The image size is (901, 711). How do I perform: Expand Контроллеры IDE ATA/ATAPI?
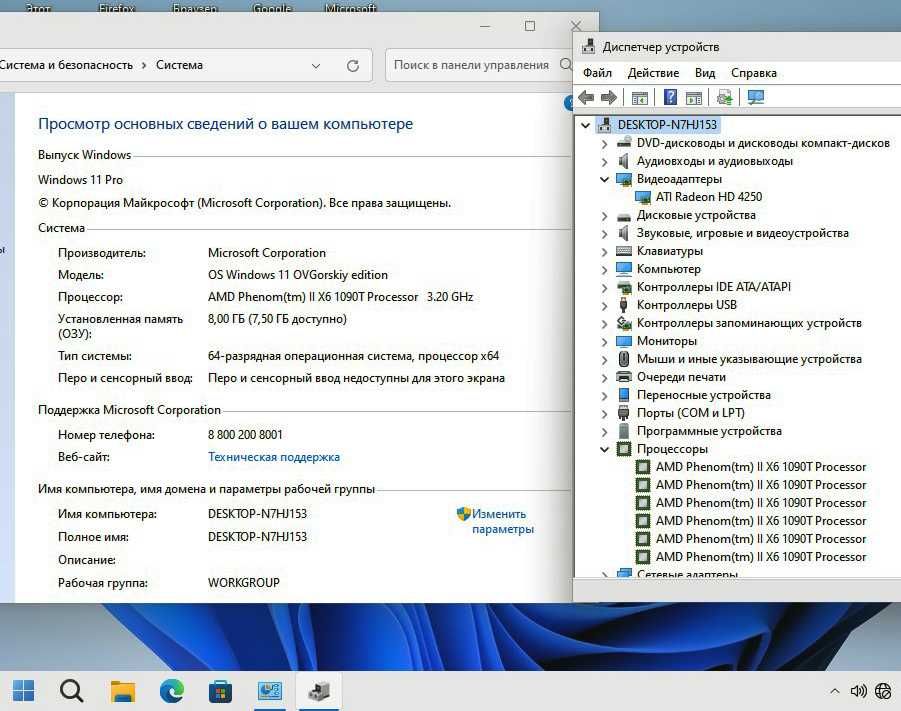[604, 287]
